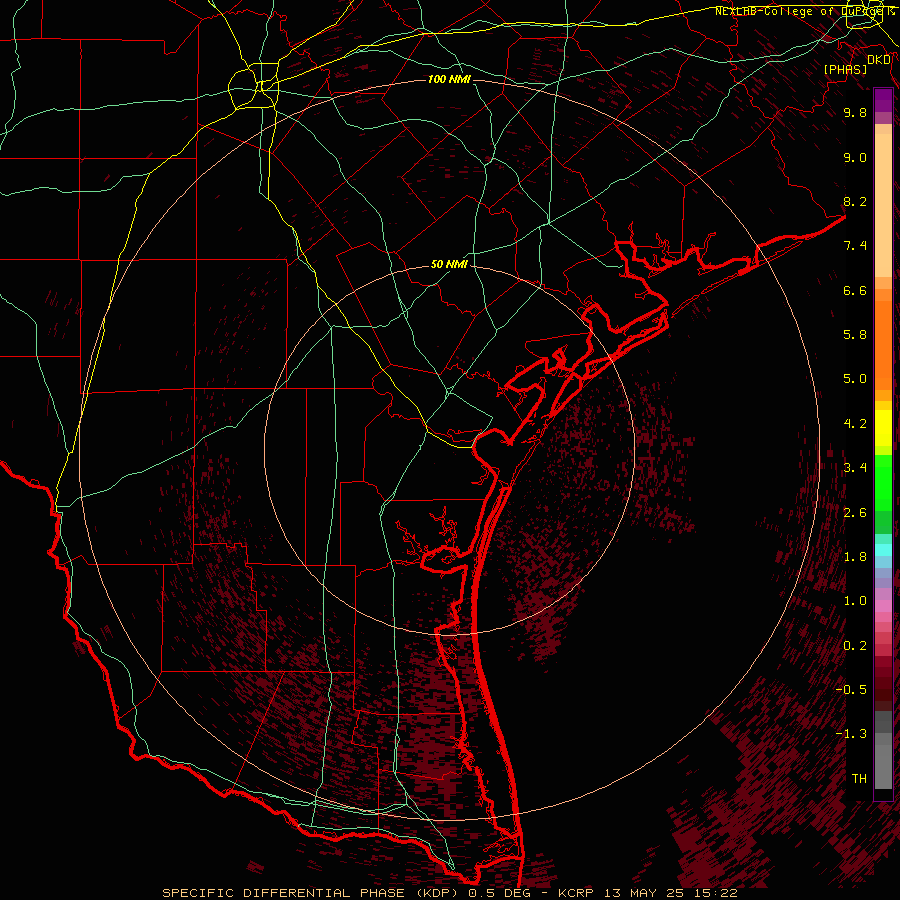Click the 9.0 scale value
Image resolution: width=900 pixels, height=900 pixels.
855,157
